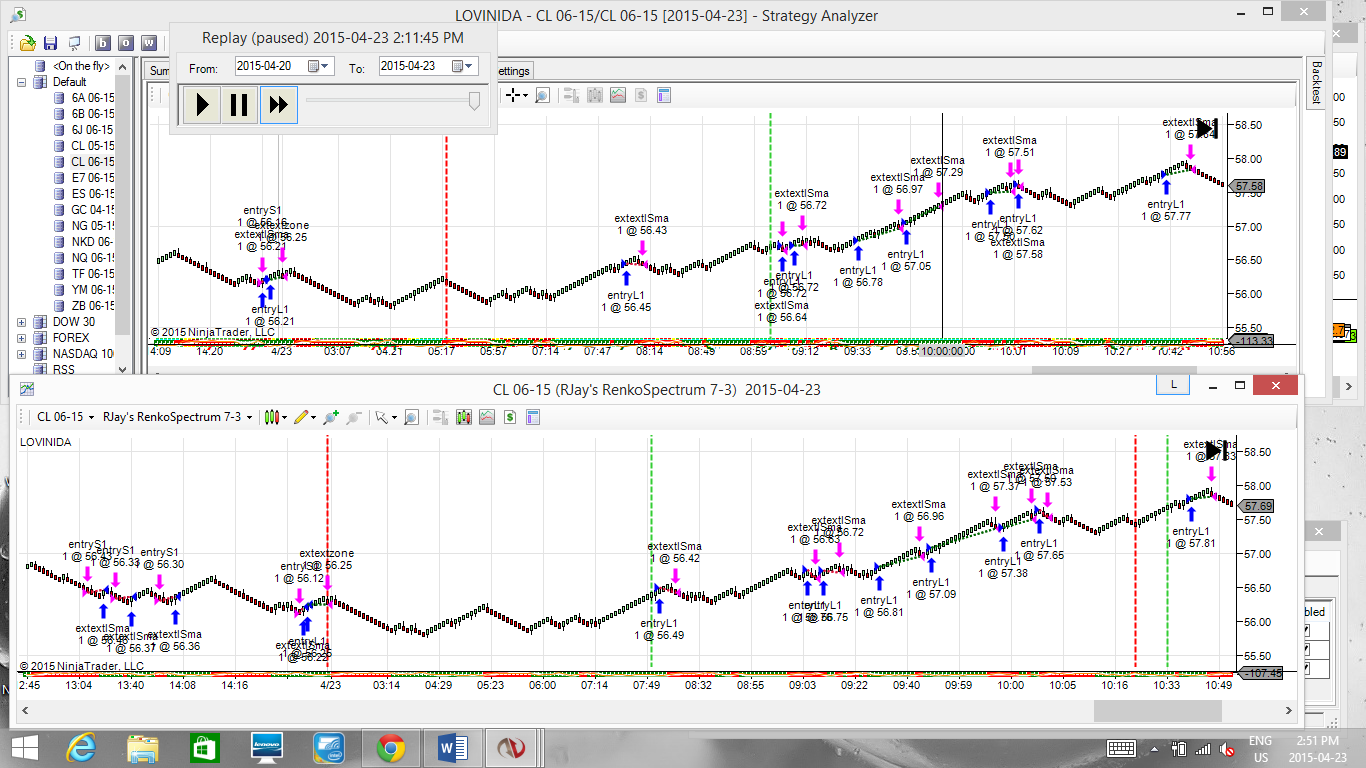The image size is (1366, 768).
Task: Click the Play button in Replay control
Action: point(201,104)
